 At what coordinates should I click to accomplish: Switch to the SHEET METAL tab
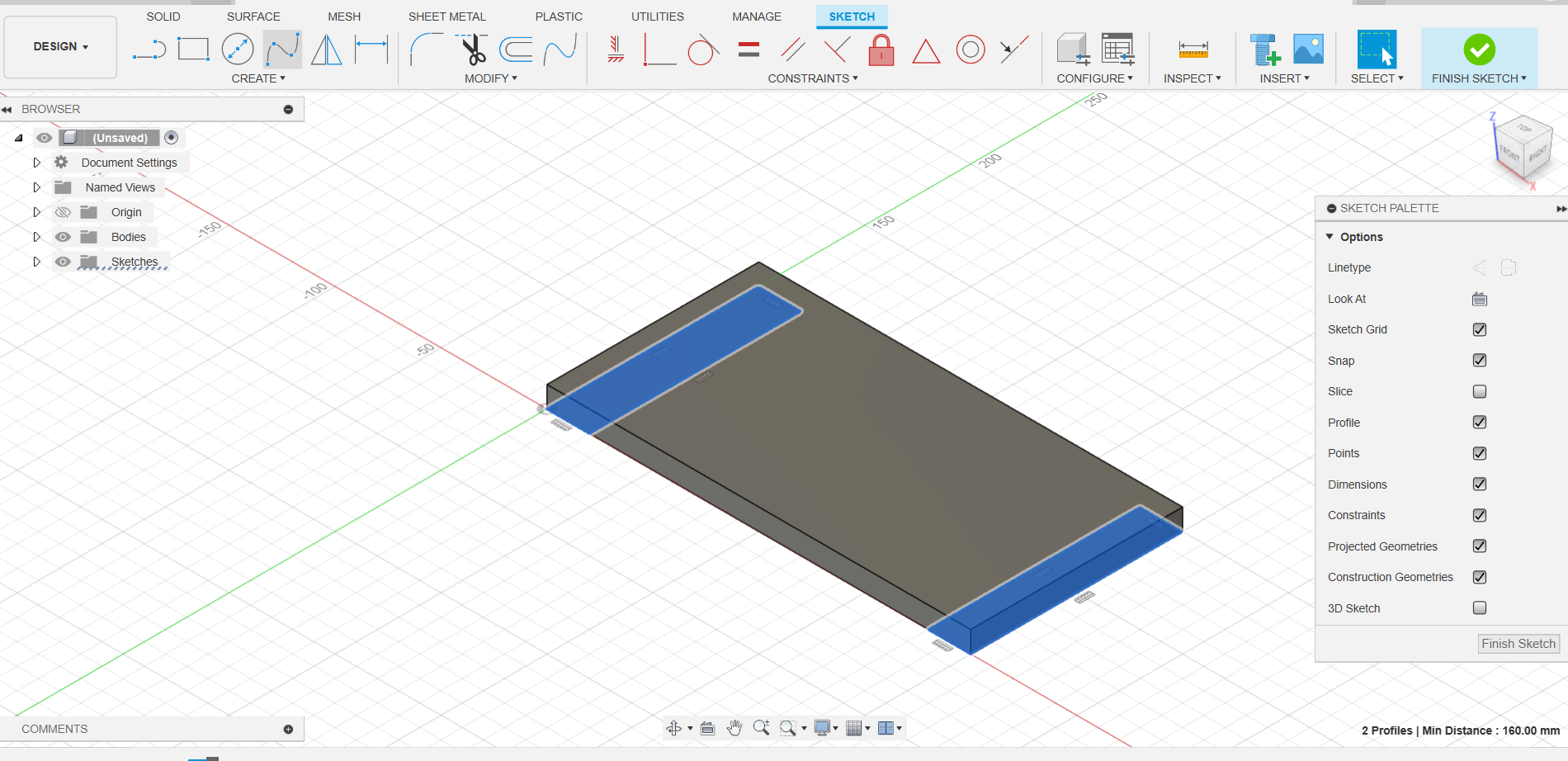[447, 17]
